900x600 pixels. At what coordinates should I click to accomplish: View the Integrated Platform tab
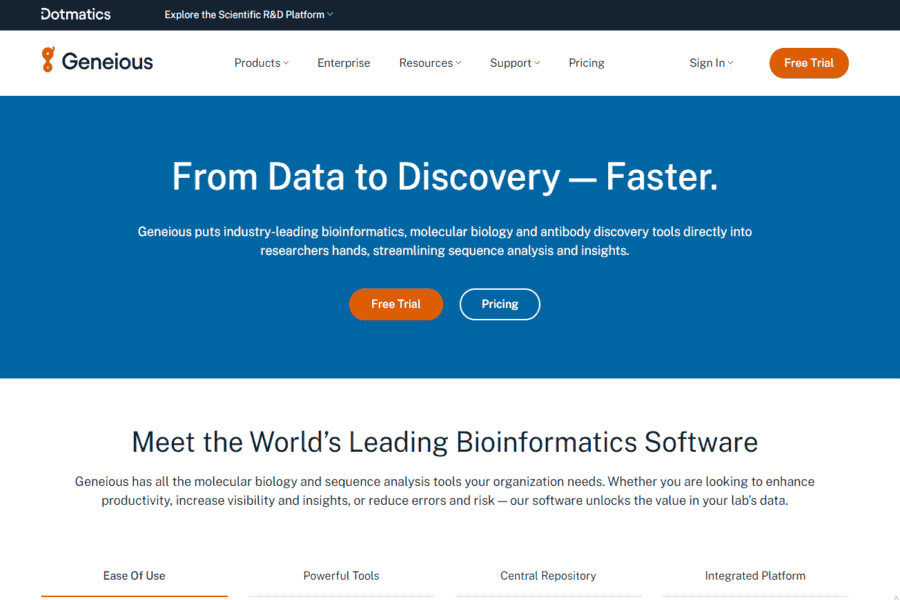click(755, 576)
